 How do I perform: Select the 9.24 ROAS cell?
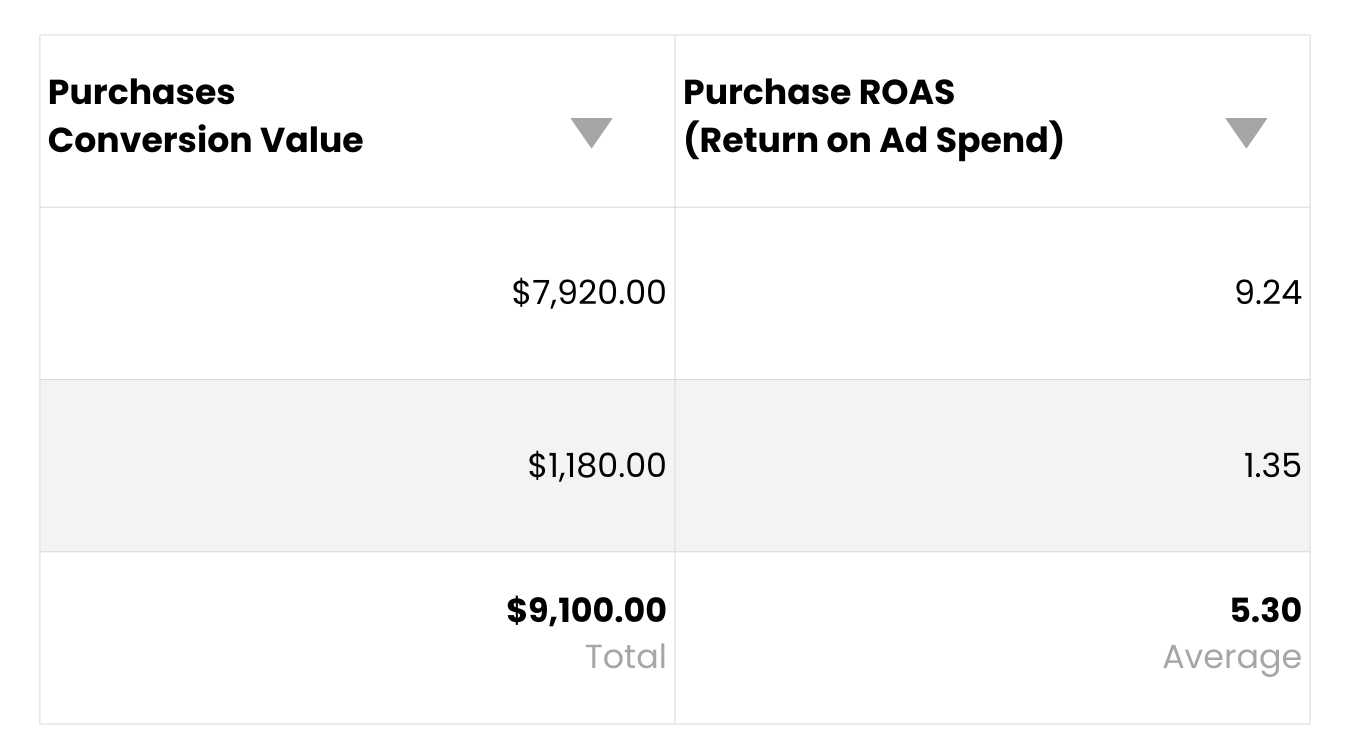(x=992, y=293)
